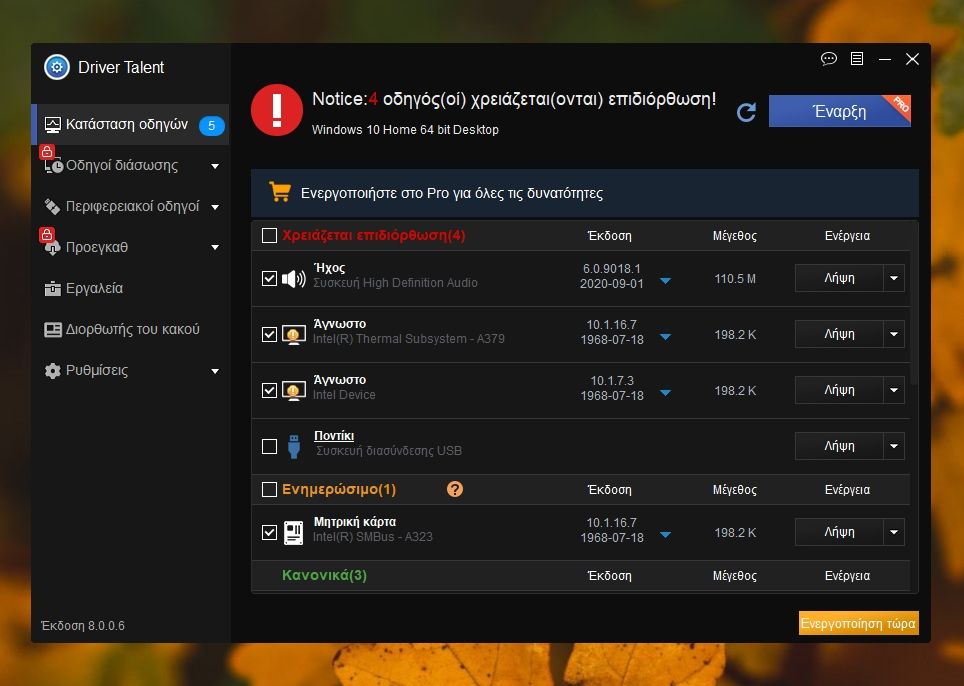Expand the Ρυθμίσεις sidebar menu arrow
964x686 pixels.
tap(215, 371)
